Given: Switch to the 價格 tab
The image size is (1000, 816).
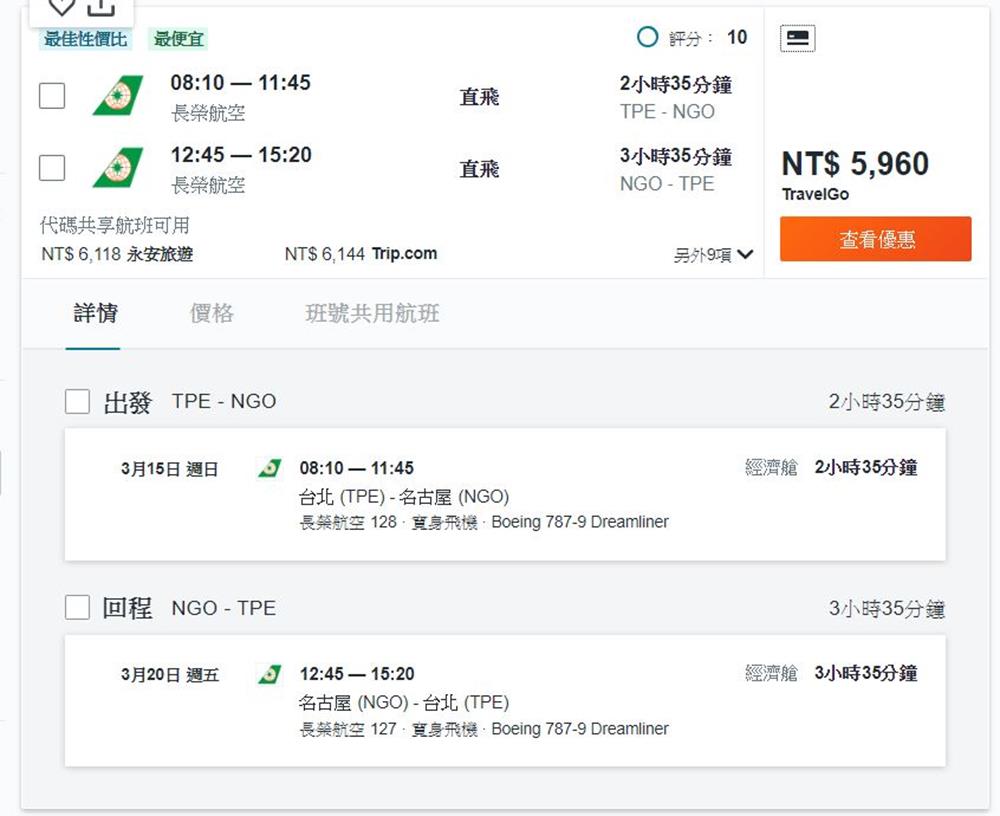Looking at the screenshot, I should point(212,314).
